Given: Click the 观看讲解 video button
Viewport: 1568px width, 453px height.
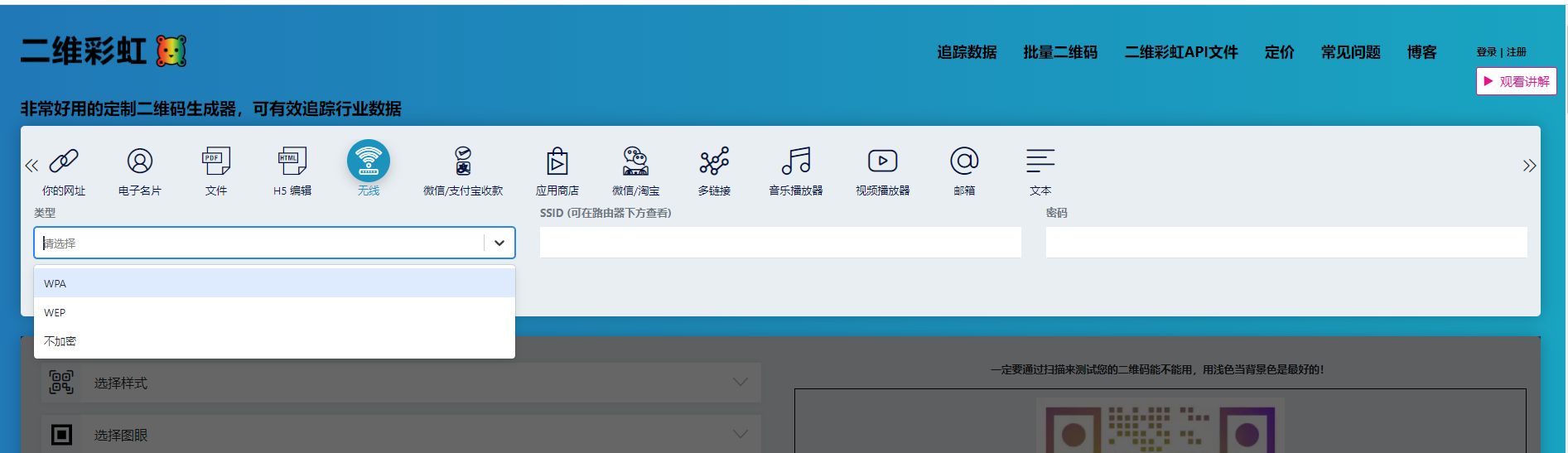Looking at the screenshot, I should tap(1516, 81).
